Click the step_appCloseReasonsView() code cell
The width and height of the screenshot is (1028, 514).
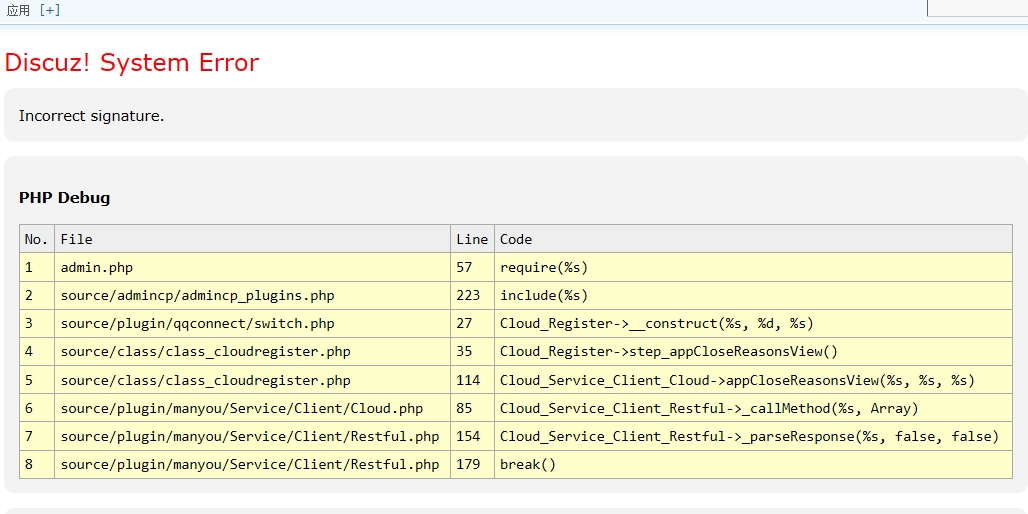[x=668, y=351]
